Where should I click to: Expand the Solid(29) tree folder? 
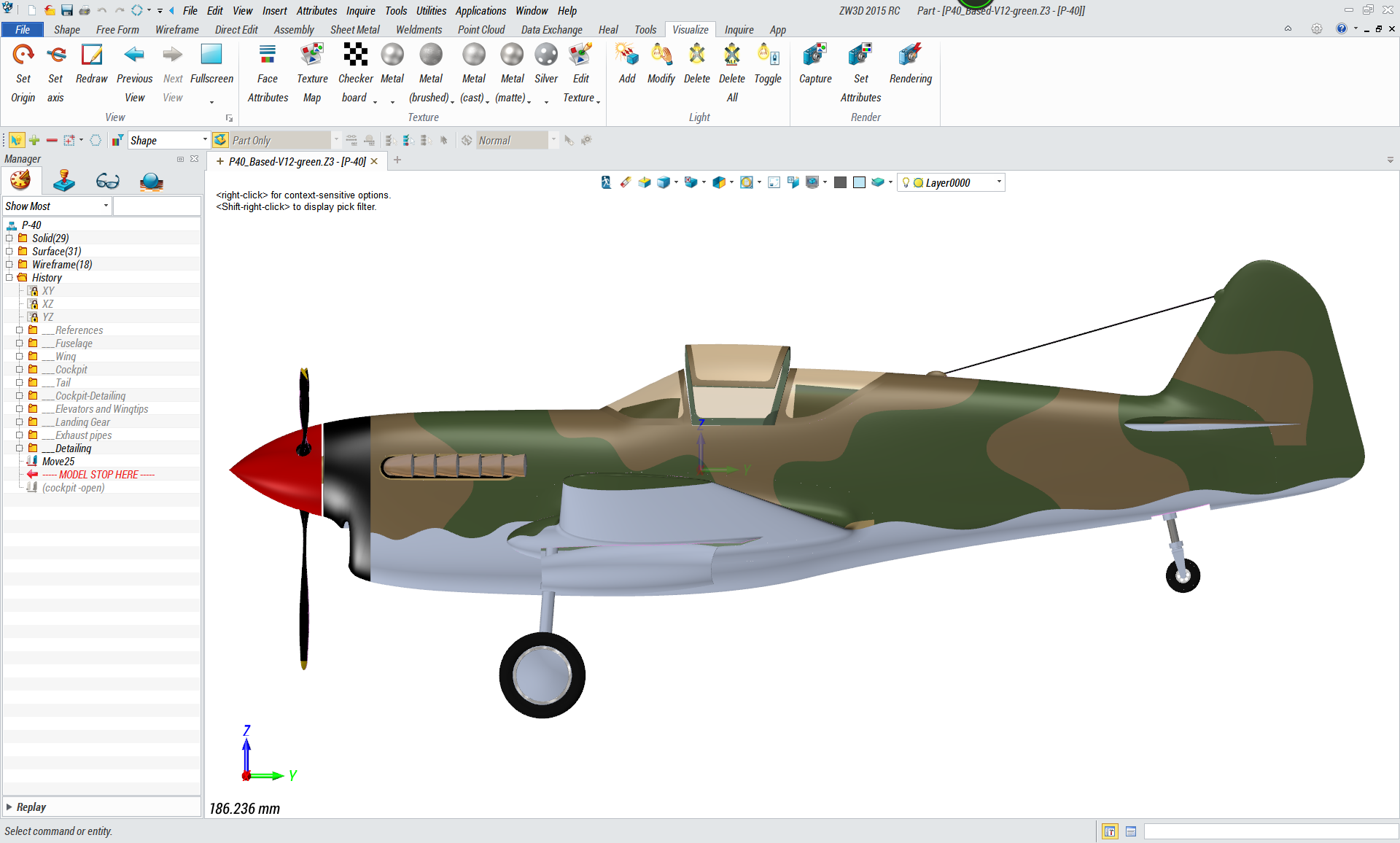[9, 238]
